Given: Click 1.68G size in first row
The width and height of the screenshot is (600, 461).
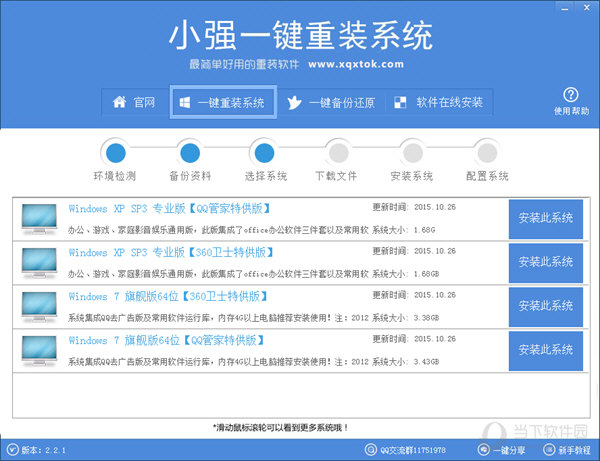Looking at the screenshot, I should [x=424, y=230].
